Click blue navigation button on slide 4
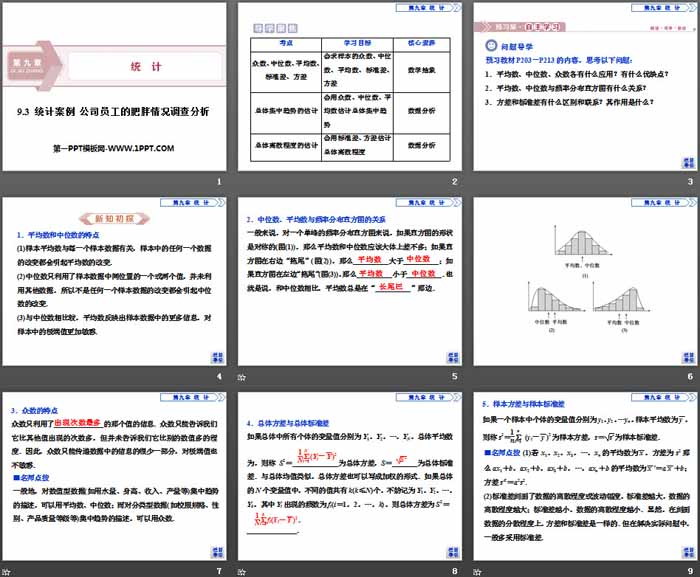Image resolution: width=700 pixels, height=577 pixels. point(217,357)
